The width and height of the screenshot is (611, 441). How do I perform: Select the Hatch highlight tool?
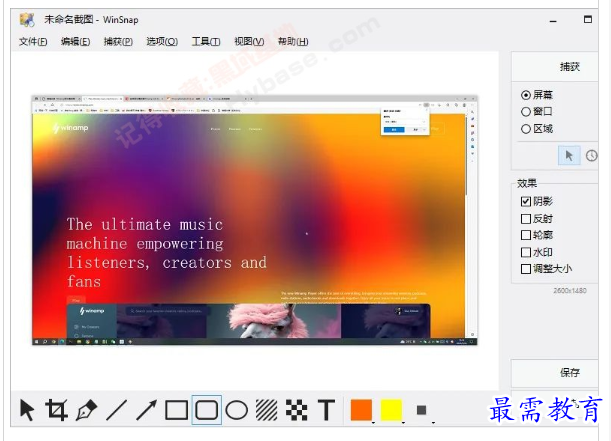pyautogui.click(x=267, y=410)
